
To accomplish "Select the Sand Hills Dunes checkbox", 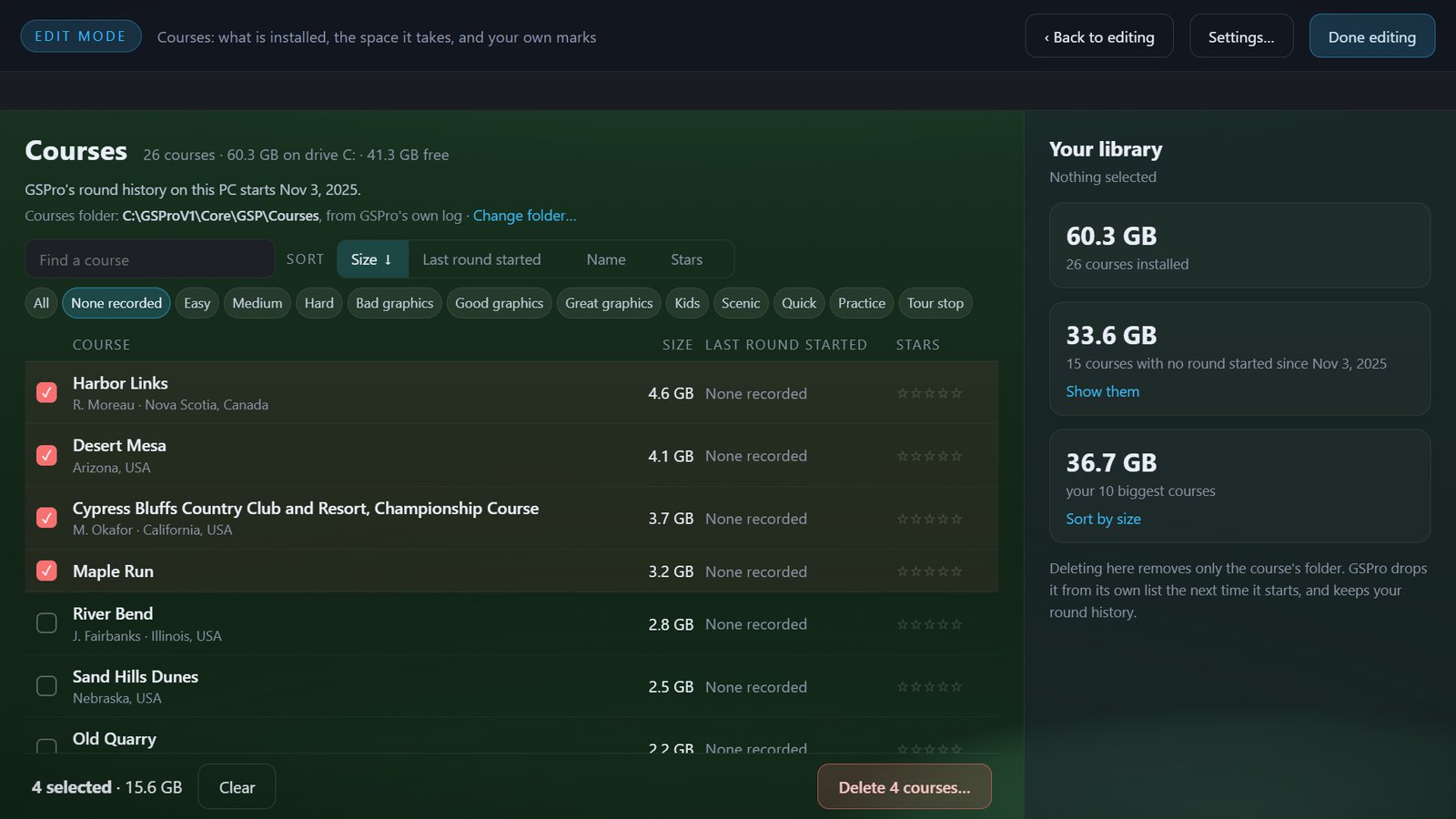I will (46, 686).
